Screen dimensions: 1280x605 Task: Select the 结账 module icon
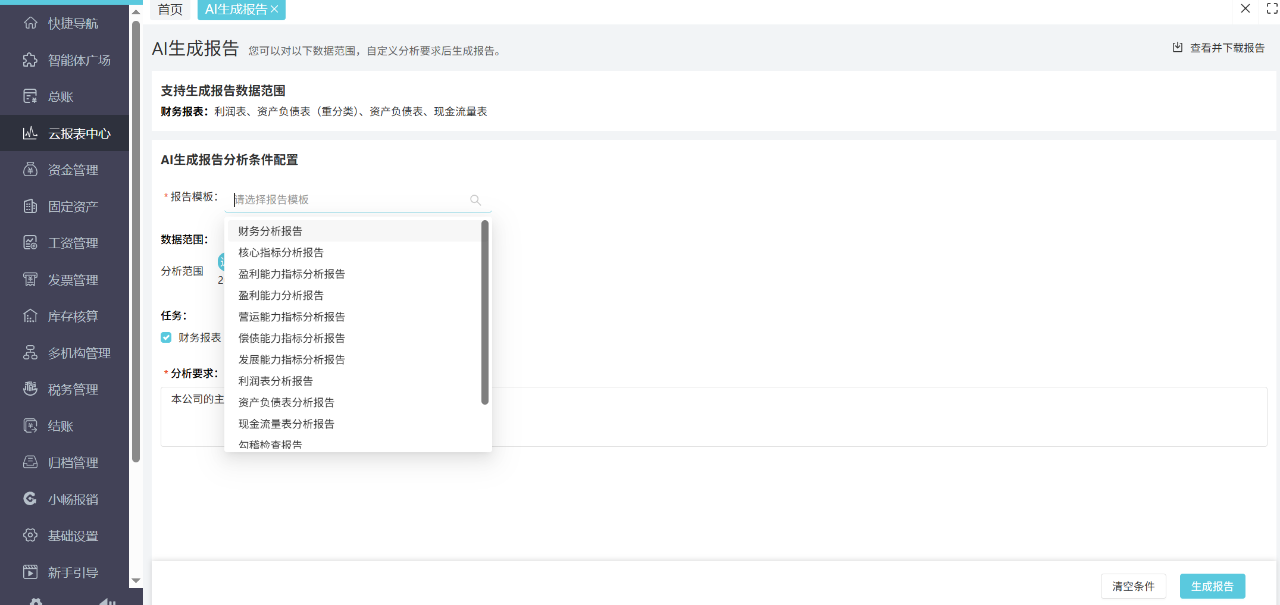65,425
